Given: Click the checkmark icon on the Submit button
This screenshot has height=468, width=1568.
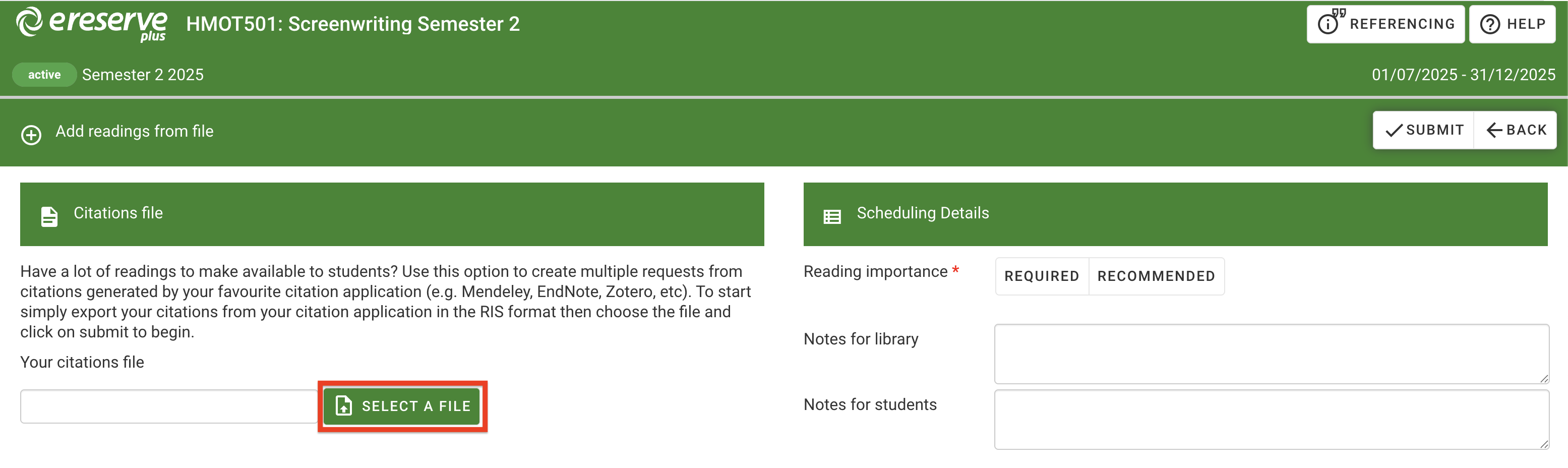Looking at the screenshot, I should pos(1395,130).
